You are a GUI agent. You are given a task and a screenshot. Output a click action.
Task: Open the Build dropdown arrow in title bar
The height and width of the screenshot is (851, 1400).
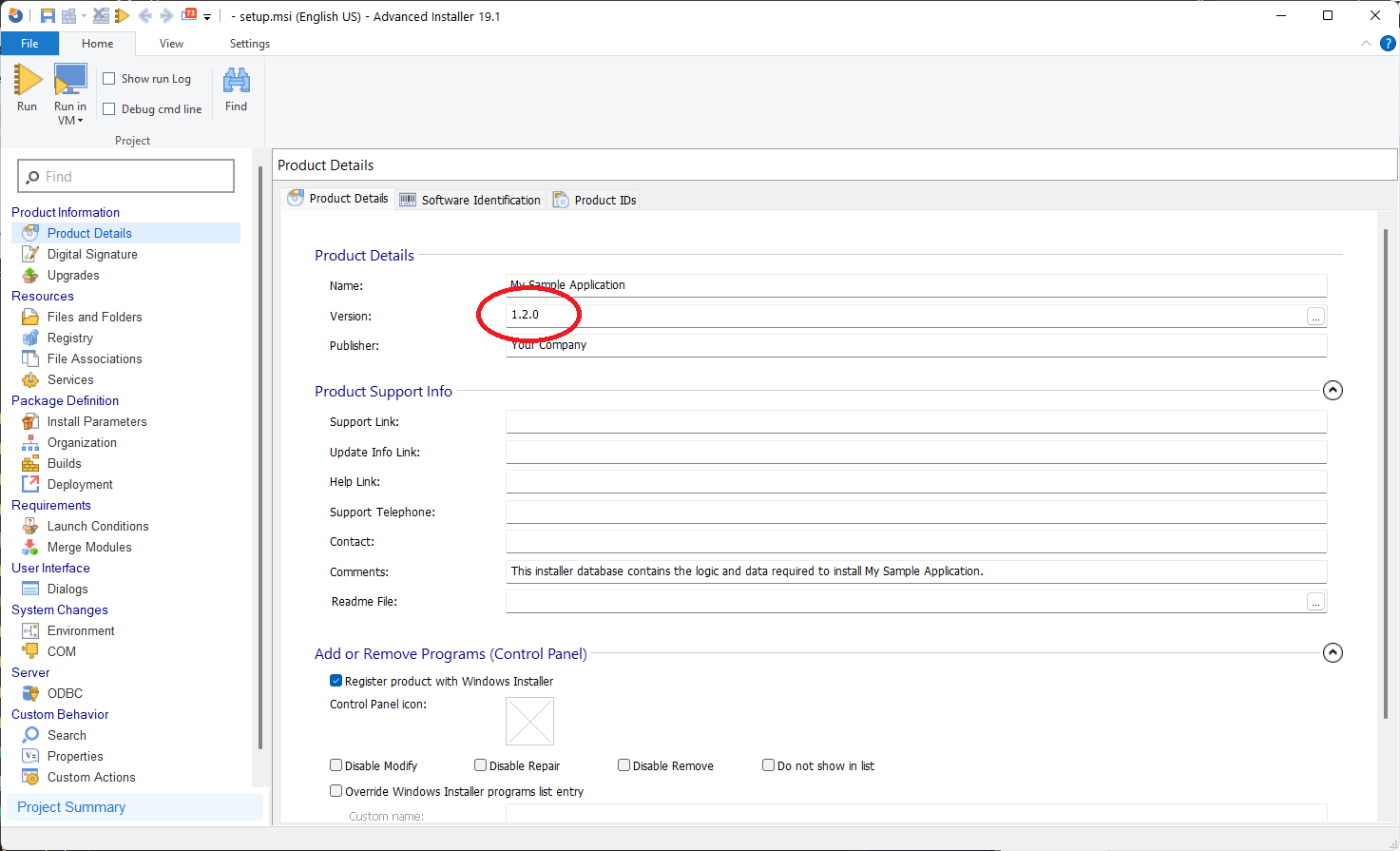click(x=84, y=16)
